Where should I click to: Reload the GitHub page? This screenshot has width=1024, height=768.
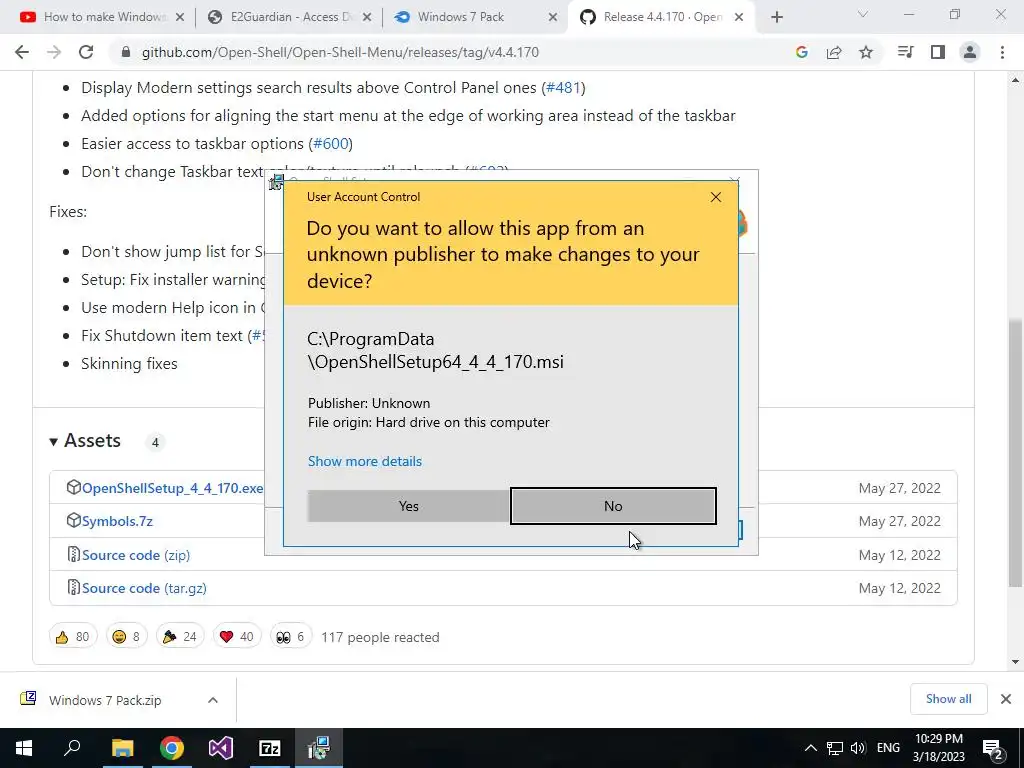coord(86,52)
